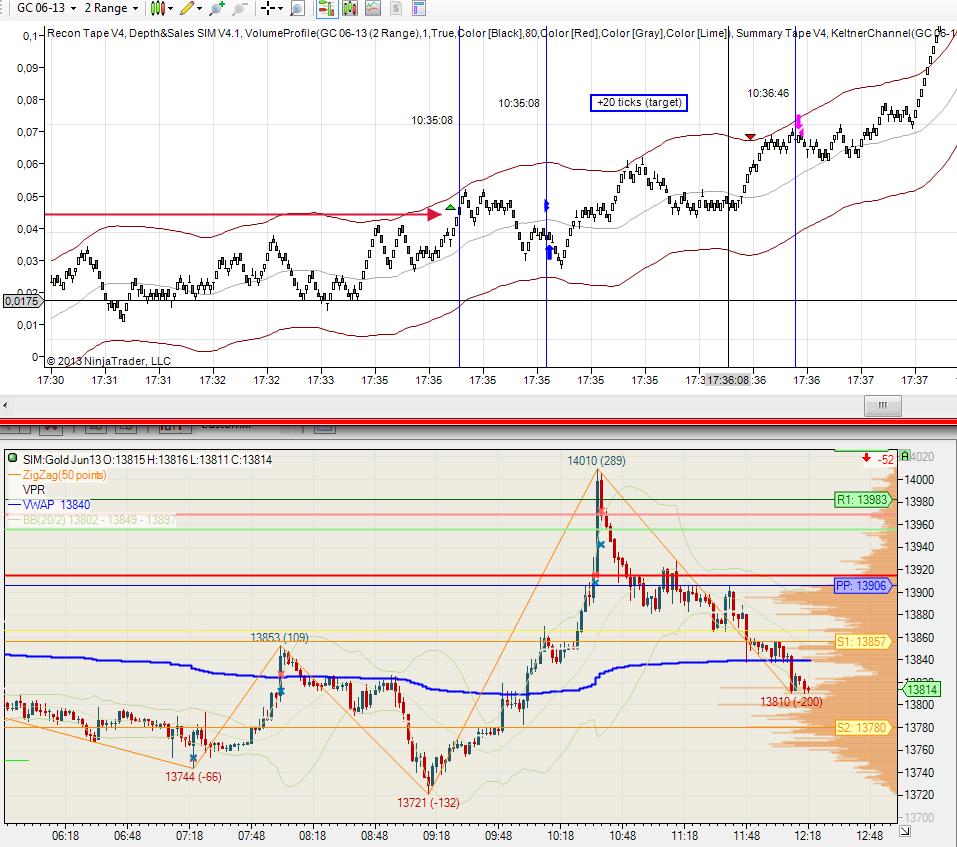Open the chart Properties icon
Image resolution: width=957 pixels, height=847 pixels.
[419, 8]
